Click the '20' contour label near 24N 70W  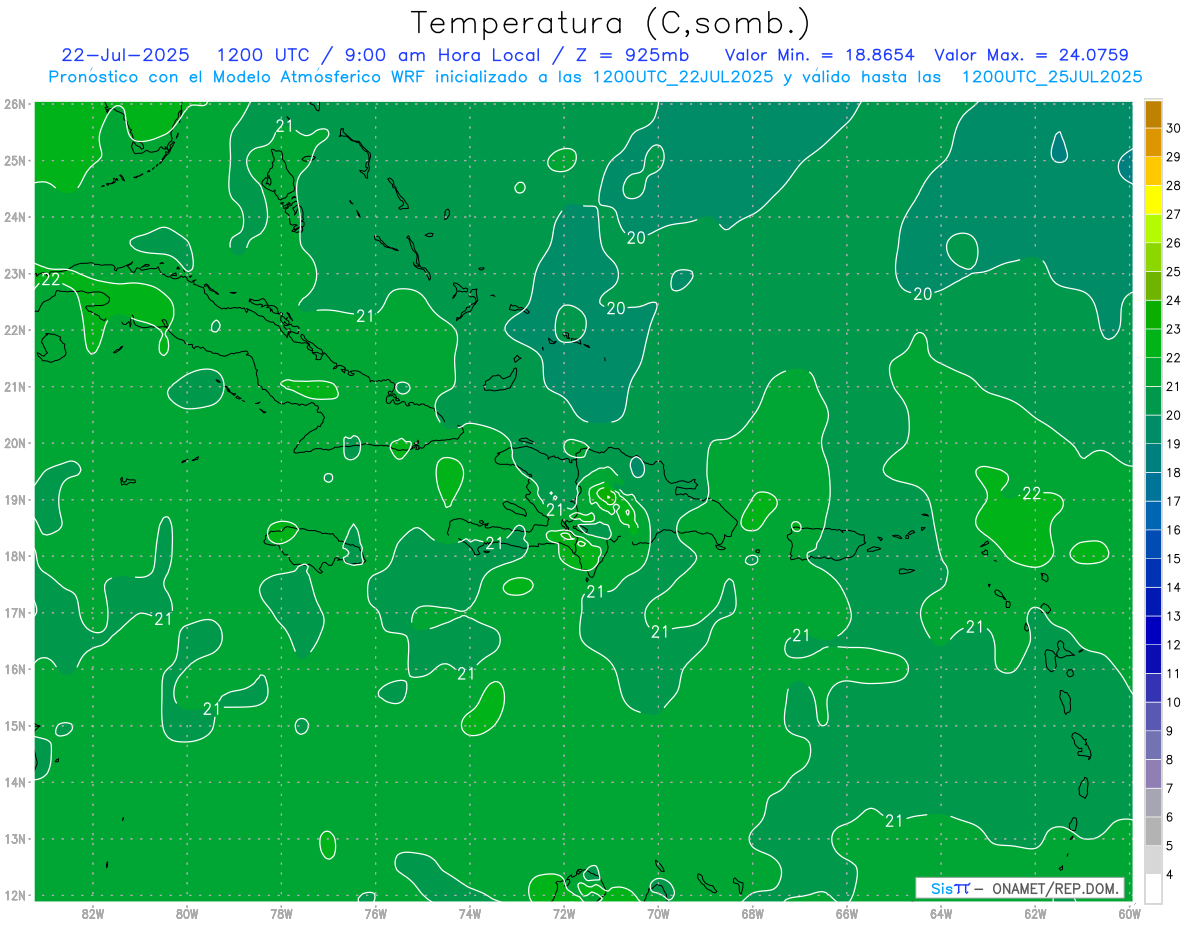click(636, 238)
